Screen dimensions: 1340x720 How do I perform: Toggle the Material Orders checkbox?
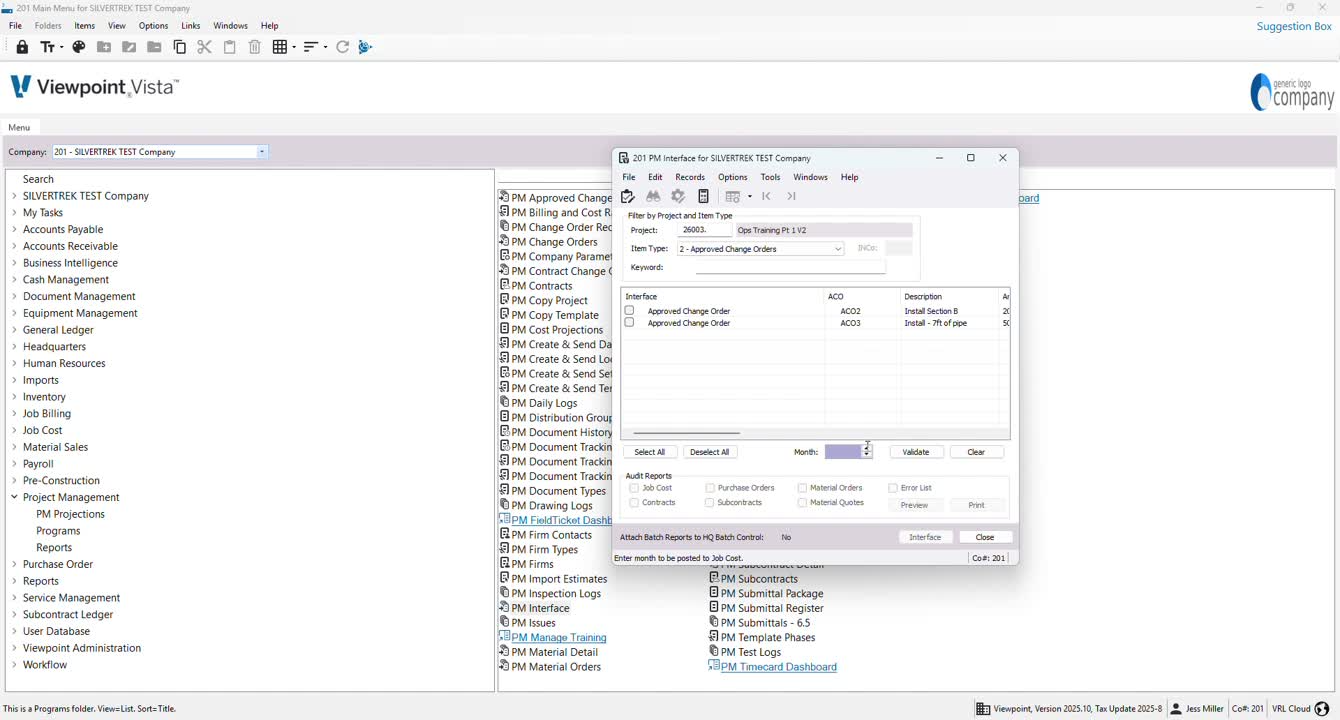coord(802,488)
